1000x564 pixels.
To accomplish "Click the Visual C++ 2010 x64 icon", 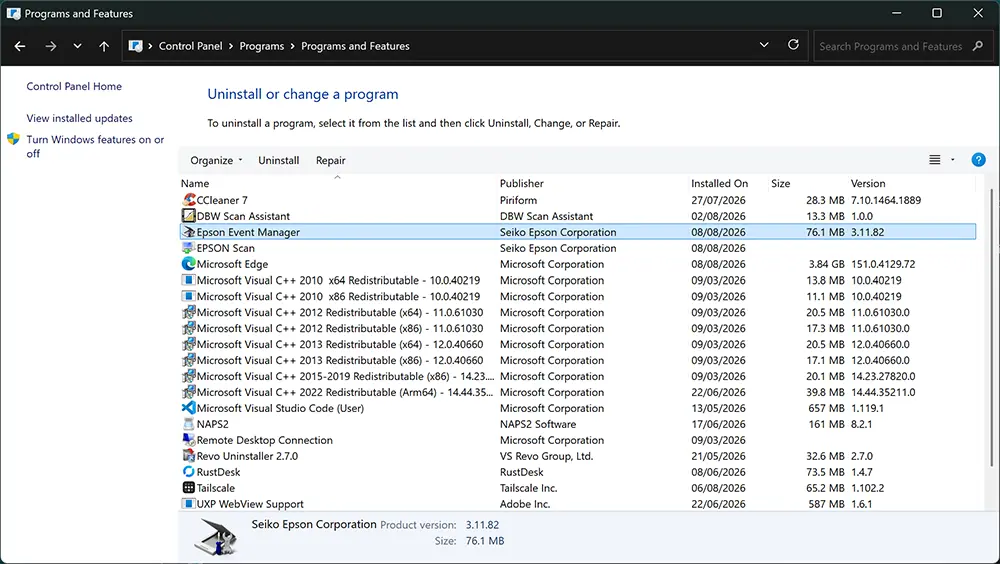I will pyautogui.click(x=189, y=279).
